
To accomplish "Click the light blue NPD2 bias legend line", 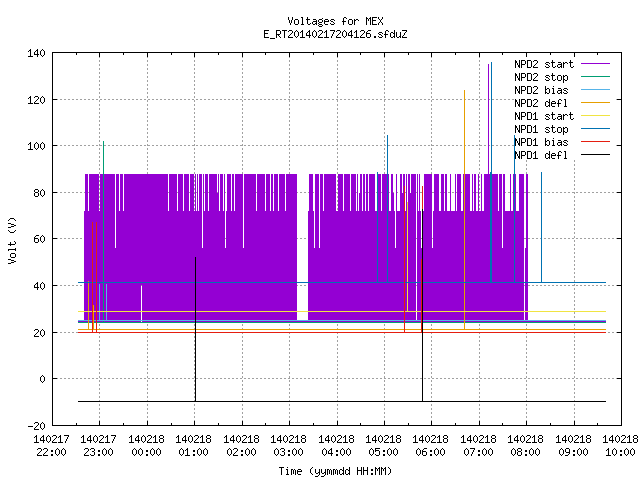I will 595,89.
